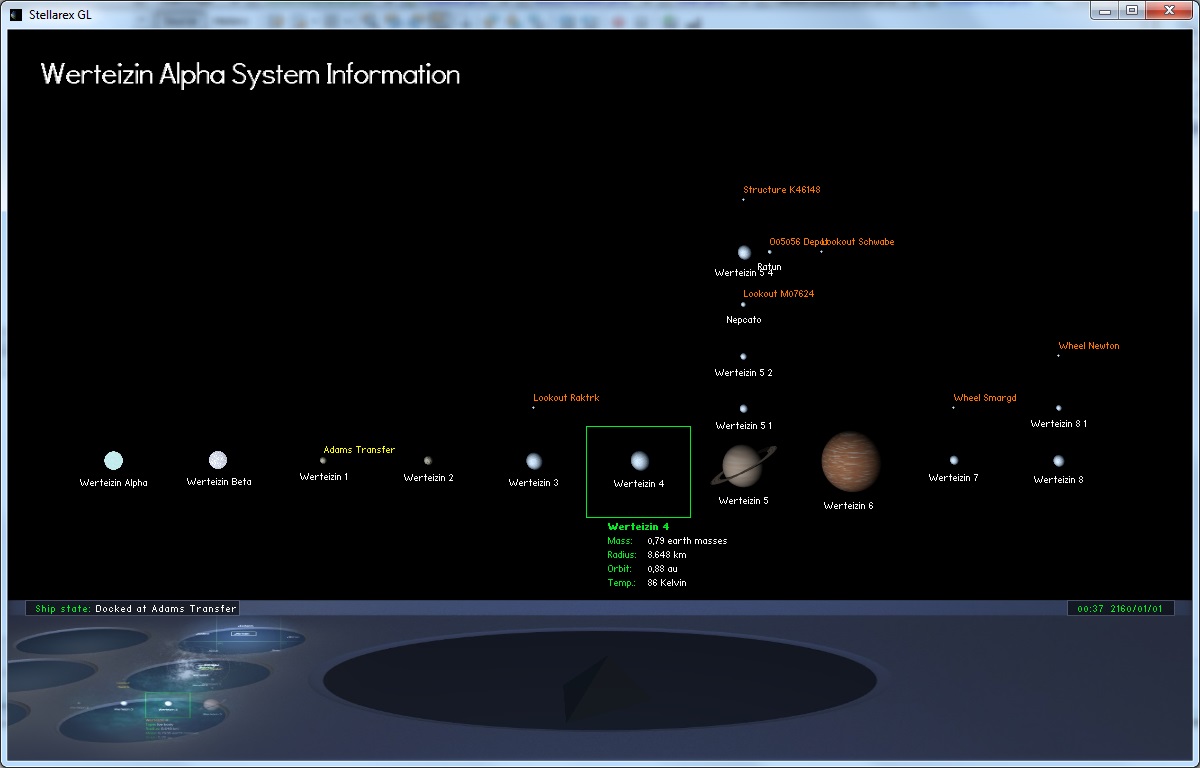Select the small planet Werteizin 1
The image size is (1200, 768).
[323, 461]
